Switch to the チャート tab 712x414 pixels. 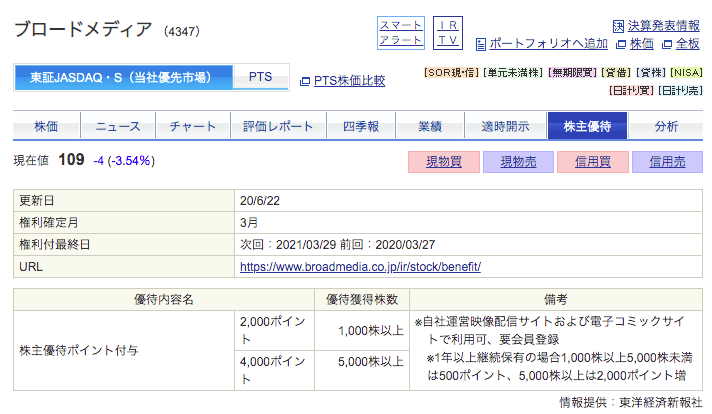pos(193,126)
